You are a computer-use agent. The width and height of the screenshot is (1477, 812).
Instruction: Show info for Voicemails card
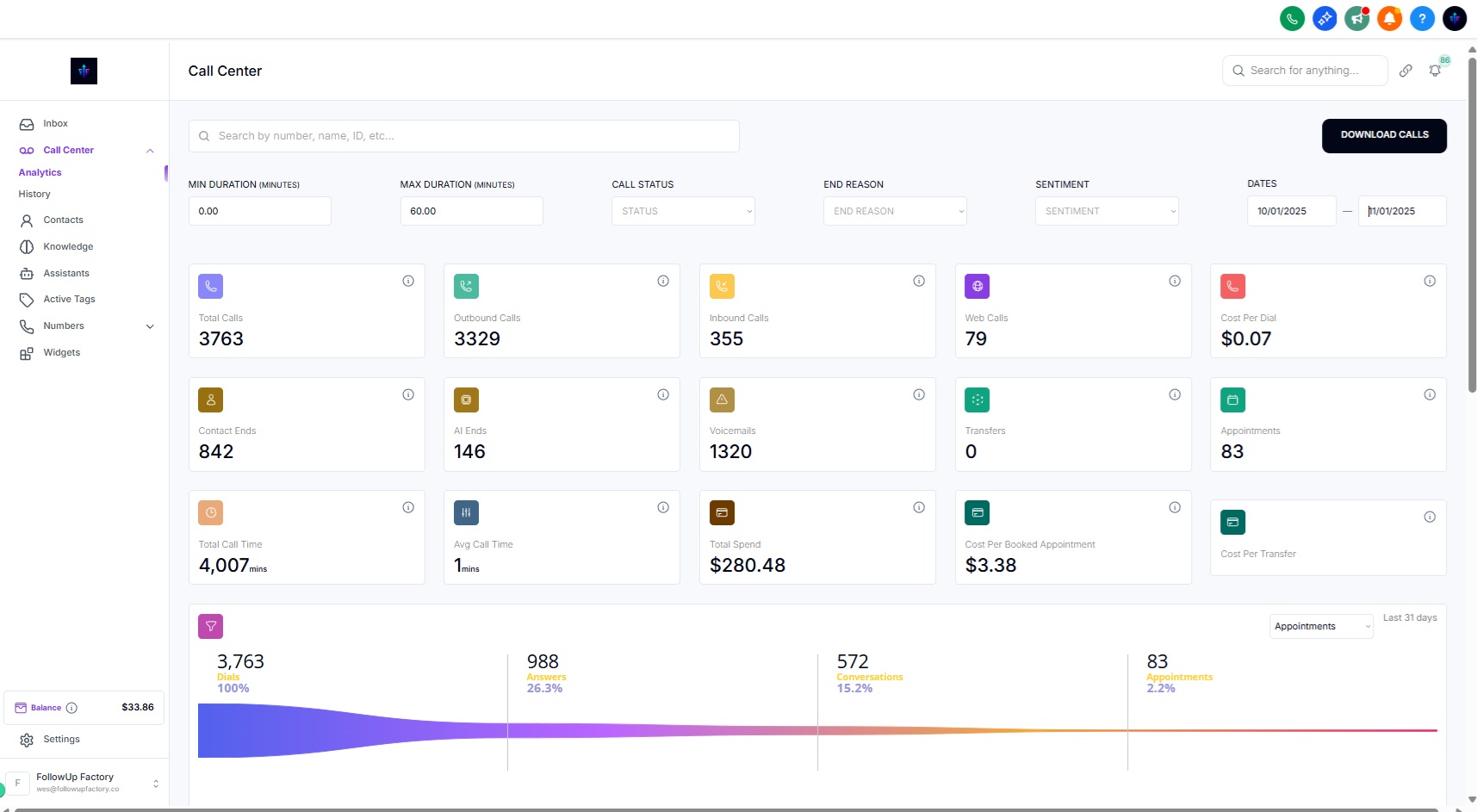[x=919, y=394]
